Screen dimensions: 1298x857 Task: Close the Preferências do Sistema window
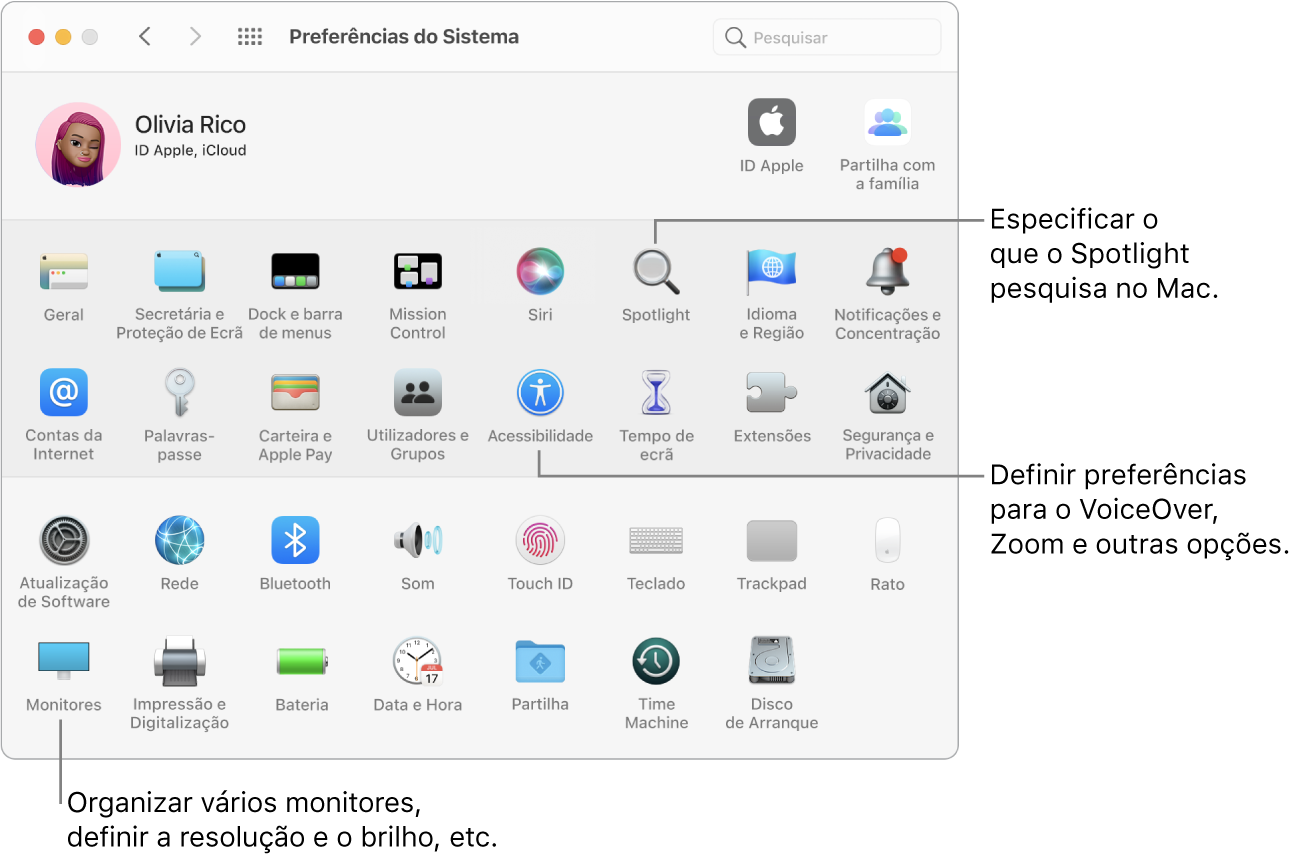pyautogui.click(x=37, y=37)
